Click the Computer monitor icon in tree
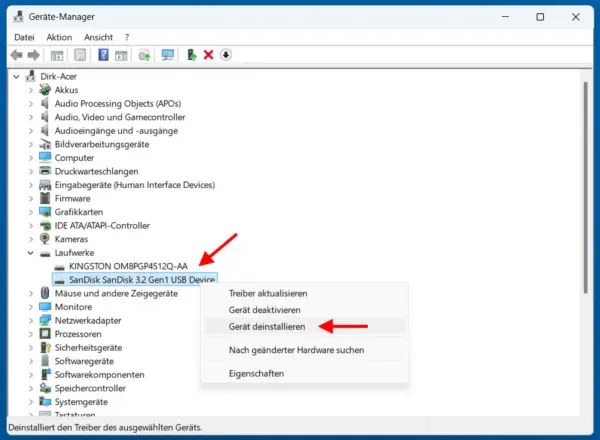 point(45,158)
